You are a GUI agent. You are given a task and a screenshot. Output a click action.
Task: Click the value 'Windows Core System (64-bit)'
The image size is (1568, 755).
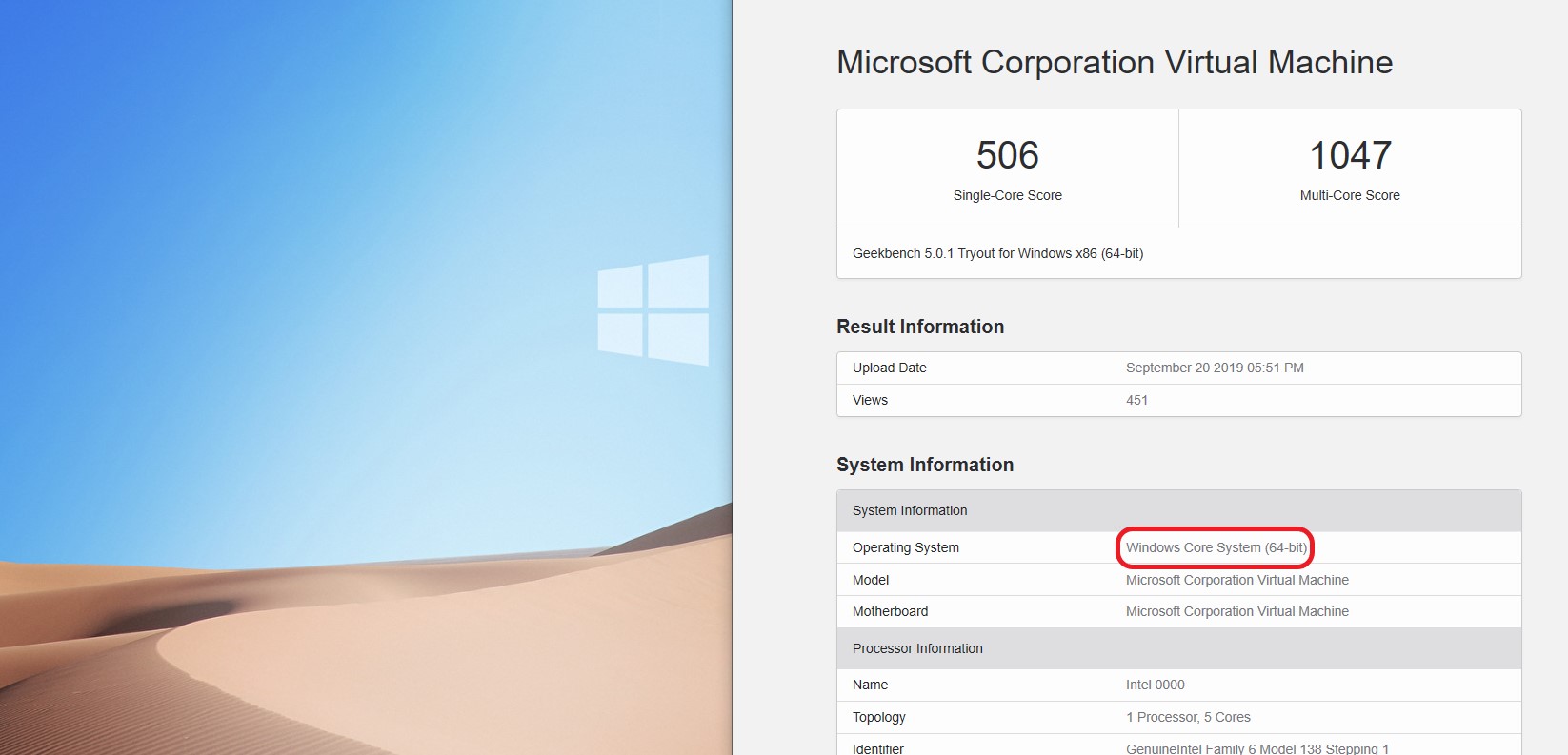(1216, 547)
